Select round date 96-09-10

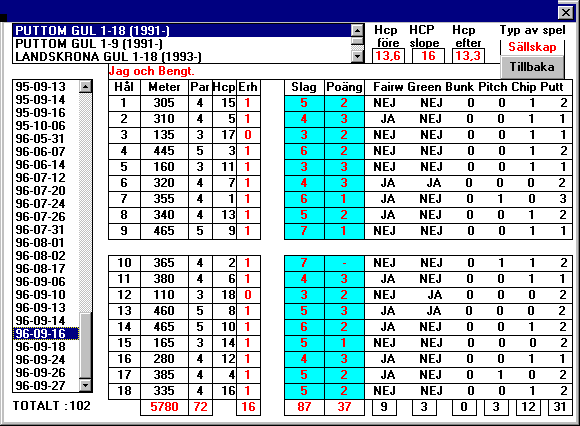pyautogui.click(x=46, y=294)
